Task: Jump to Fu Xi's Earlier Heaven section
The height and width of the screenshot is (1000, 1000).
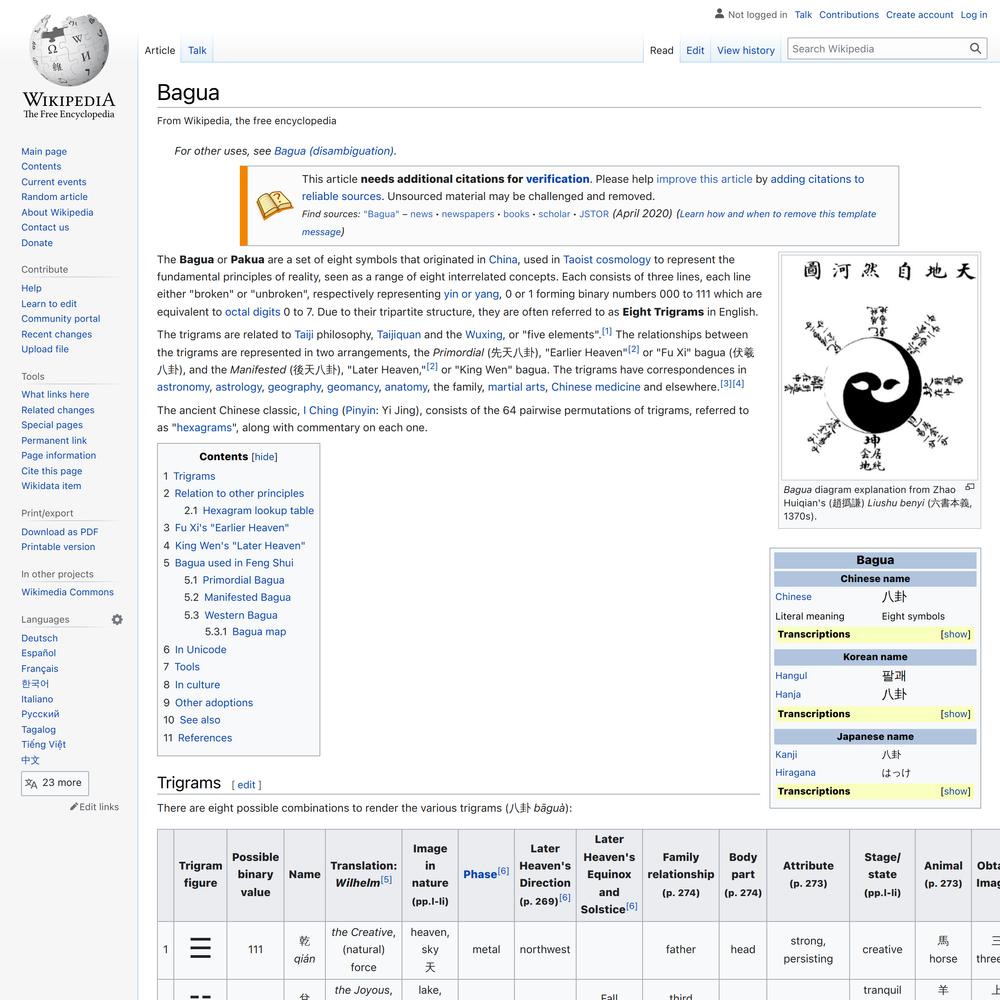Action: tap(232, 528)
